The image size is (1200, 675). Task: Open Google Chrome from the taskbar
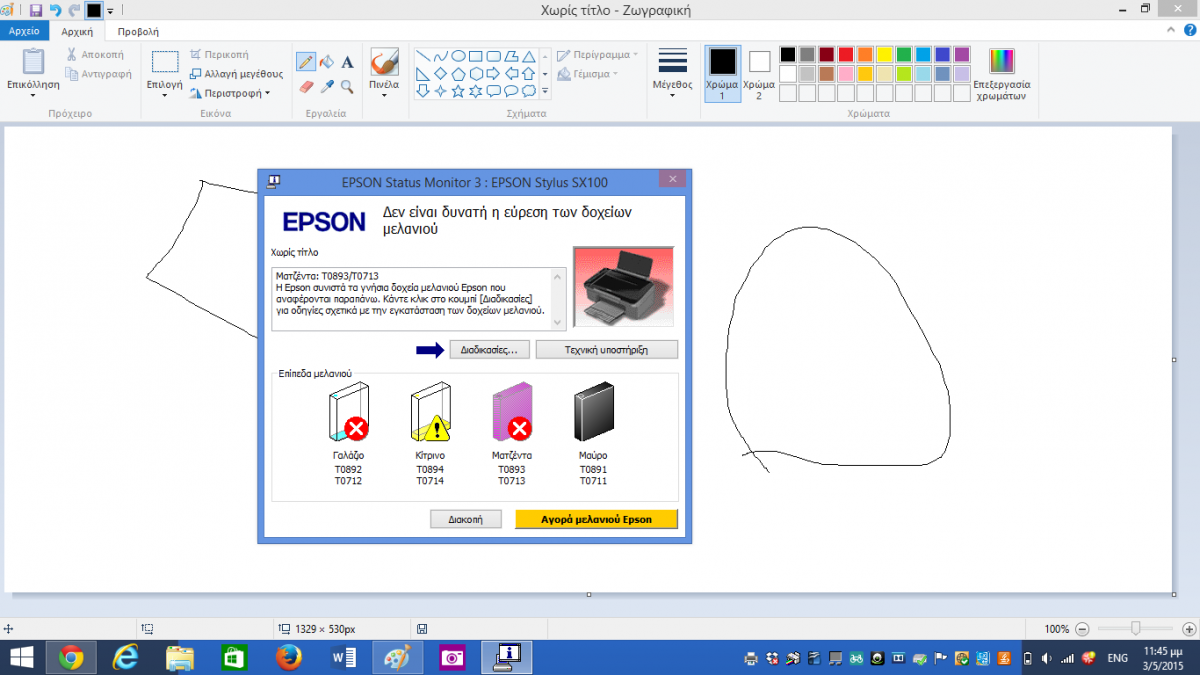tap(70, 657)
